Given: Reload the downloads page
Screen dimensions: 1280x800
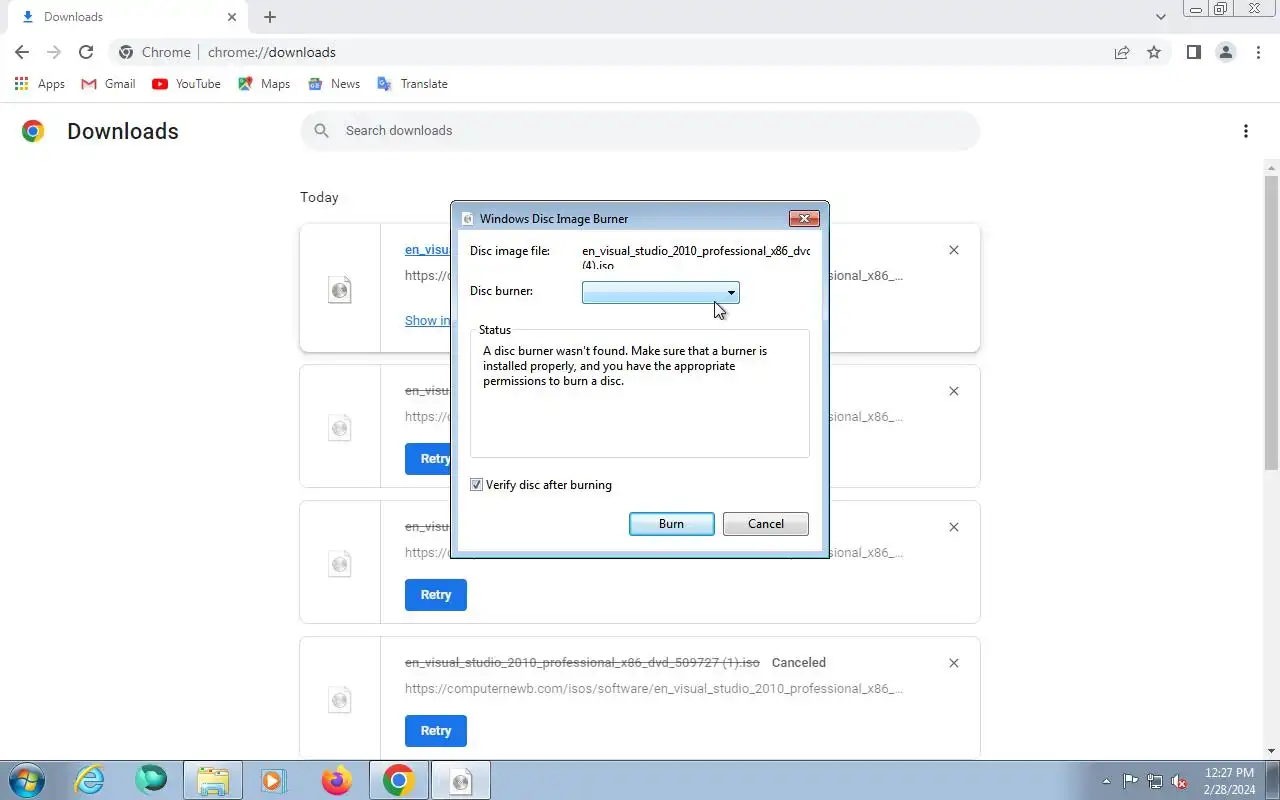Looking at the screenshot, I should pyautogui.click(x=86, y=52).
